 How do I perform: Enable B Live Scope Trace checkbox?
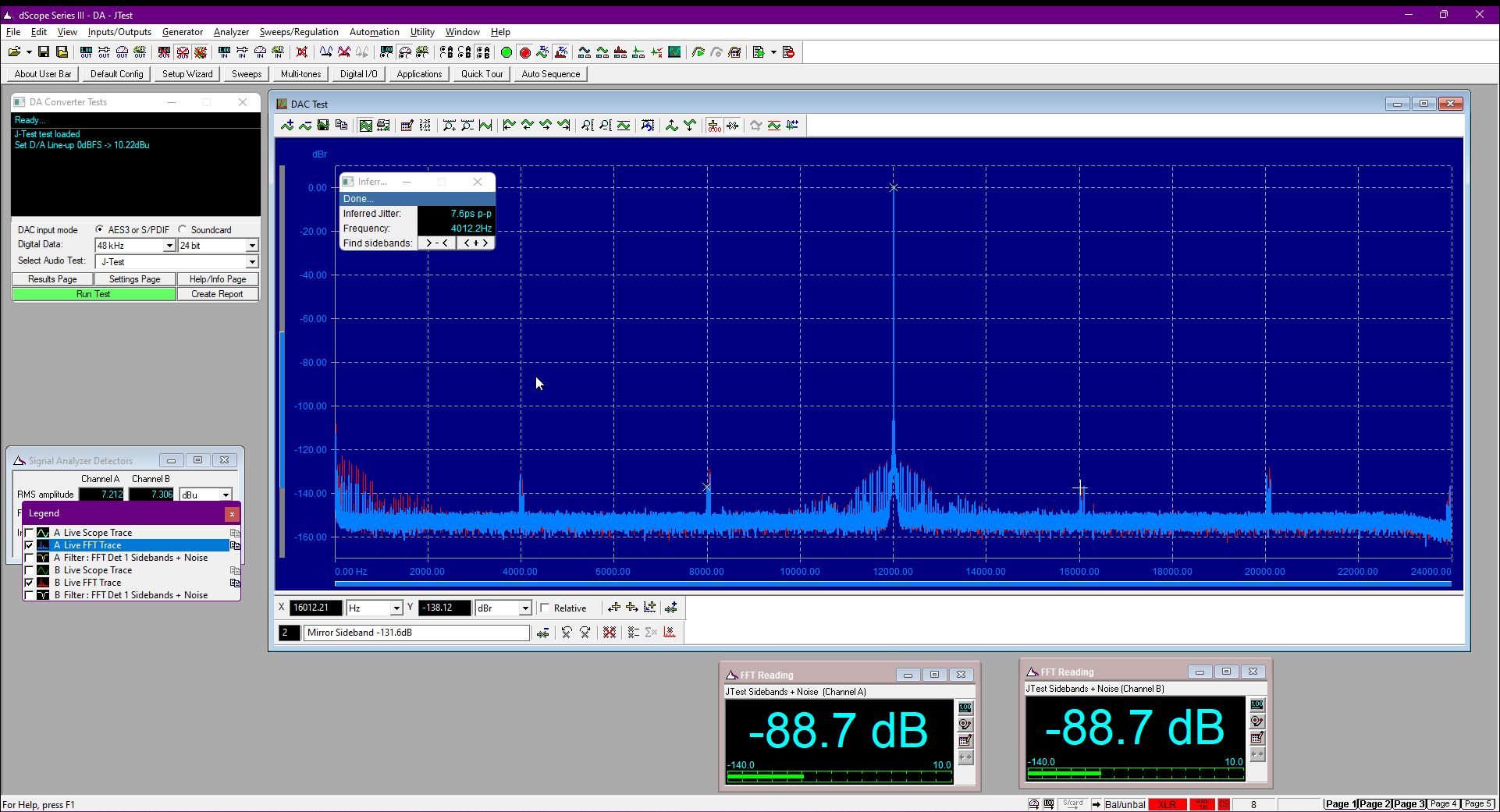[29, 570]
